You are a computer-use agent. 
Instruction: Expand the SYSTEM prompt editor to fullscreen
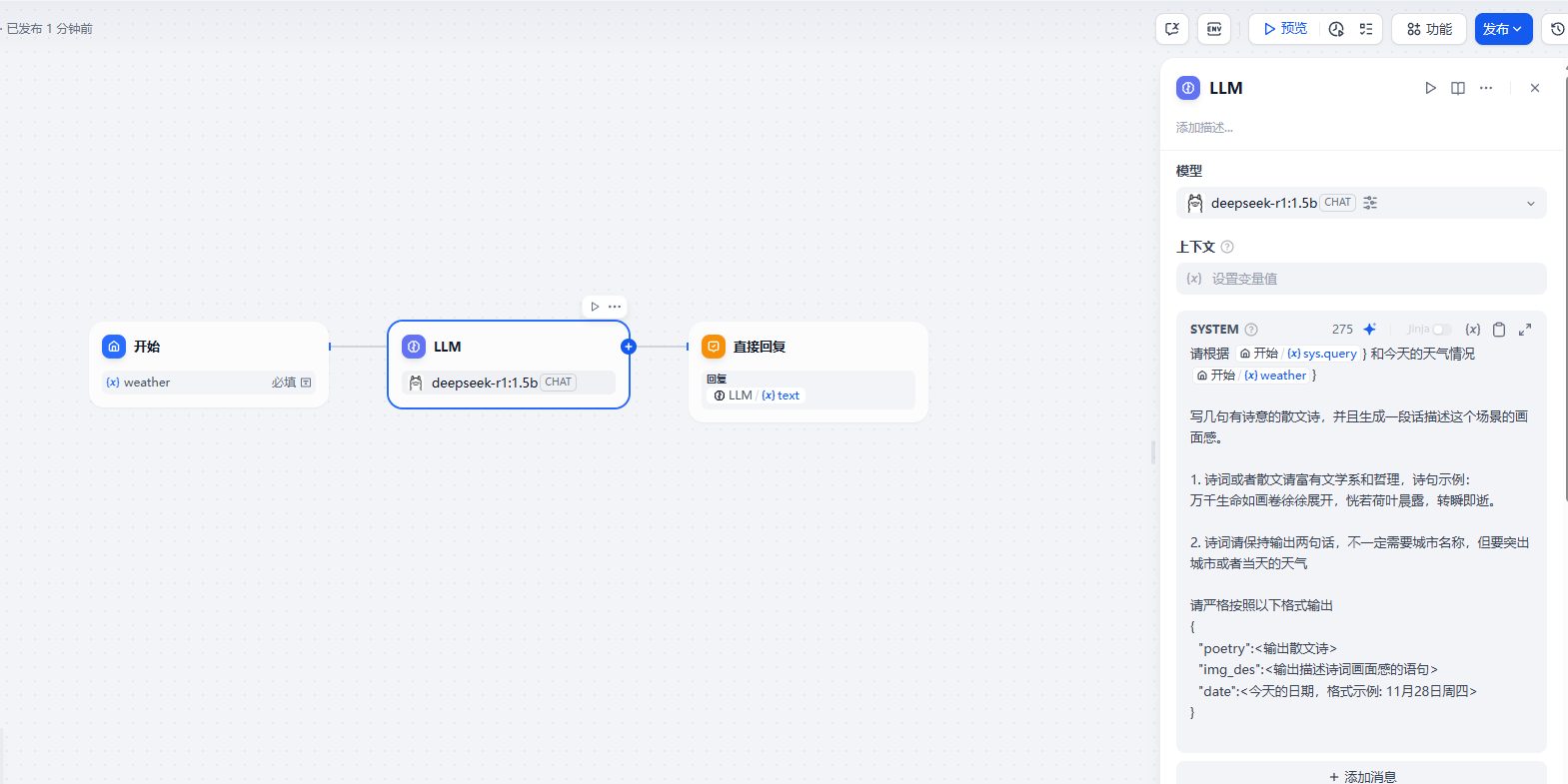click(x=1525, y=330)
